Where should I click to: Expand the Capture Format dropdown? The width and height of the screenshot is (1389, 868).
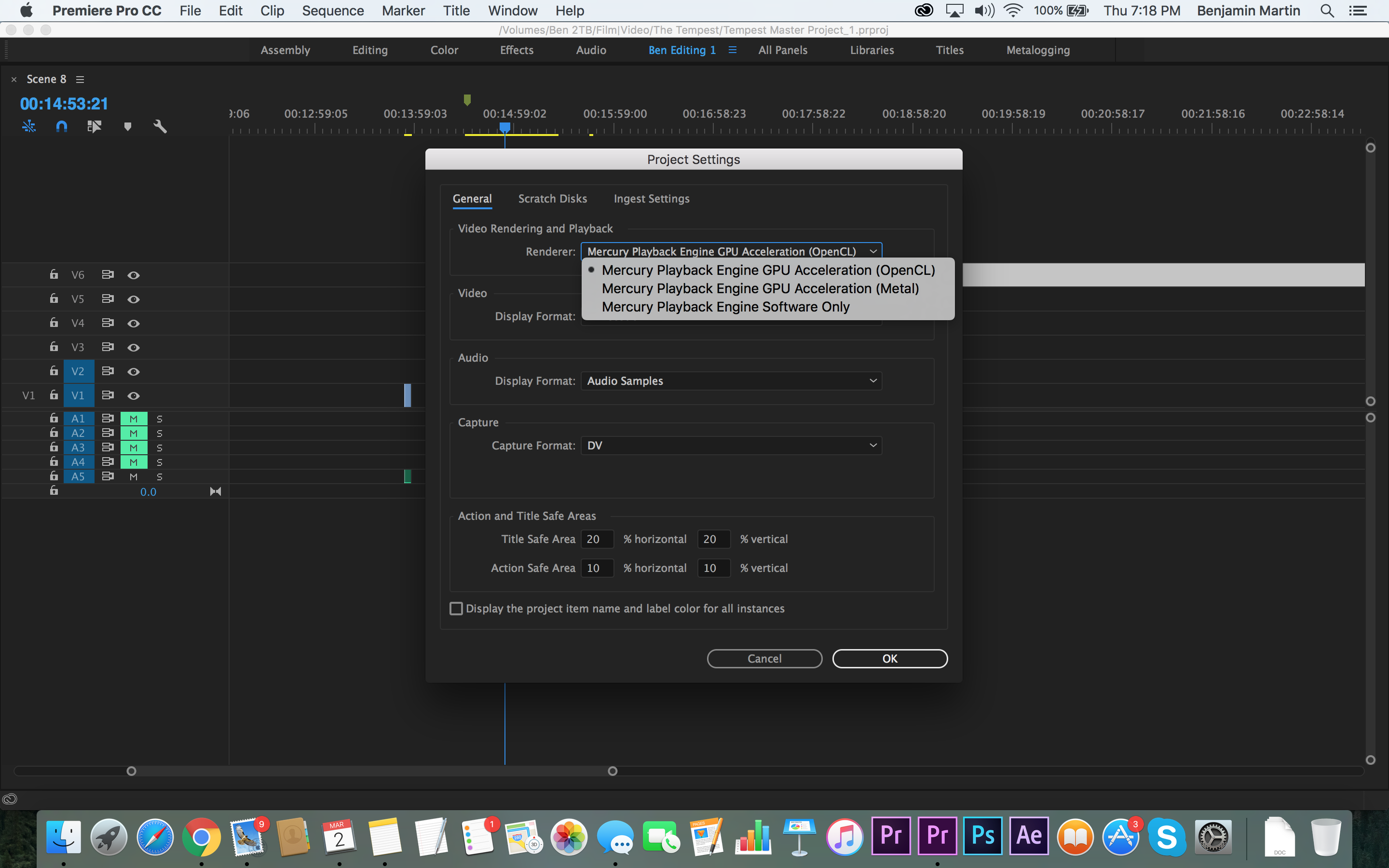730,445
